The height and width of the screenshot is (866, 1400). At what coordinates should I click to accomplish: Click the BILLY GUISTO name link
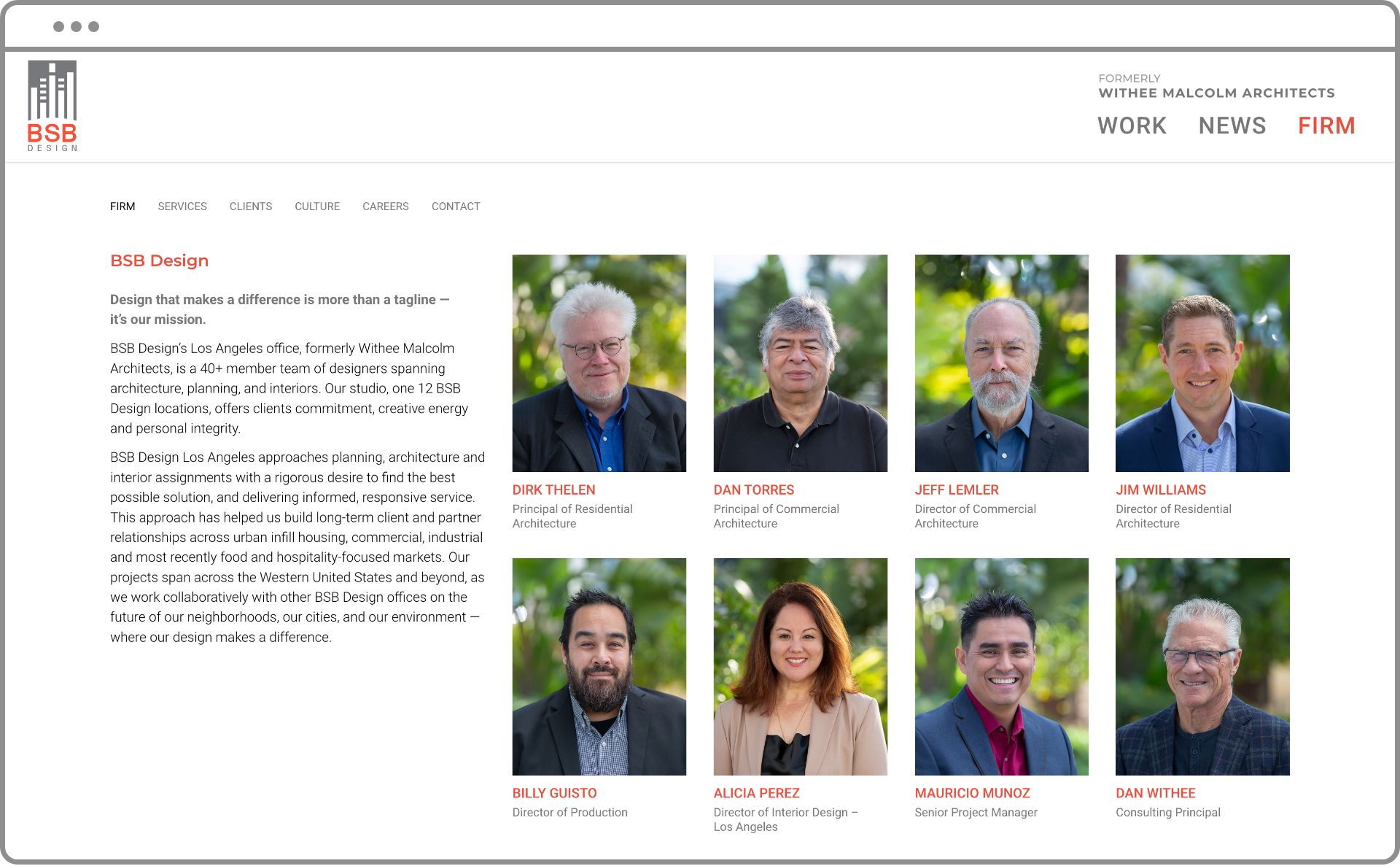click(x=554, y=793)
